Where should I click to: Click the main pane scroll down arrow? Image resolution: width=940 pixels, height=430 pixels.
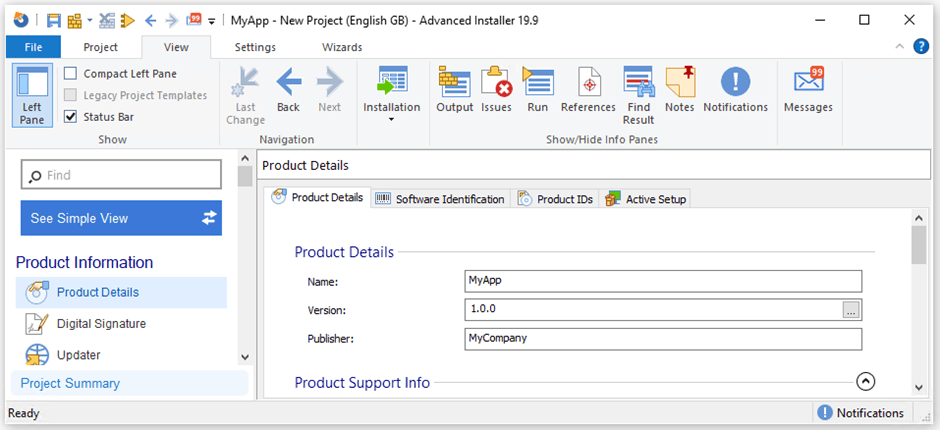tap(919, 387)
